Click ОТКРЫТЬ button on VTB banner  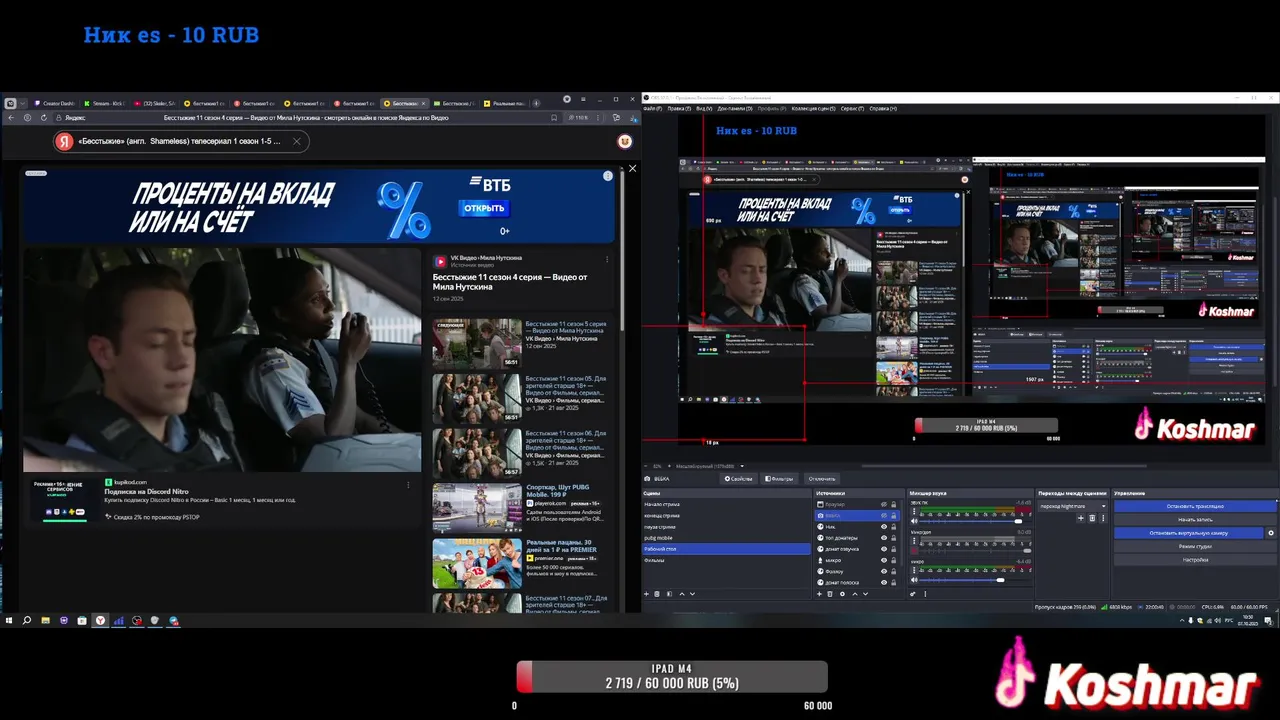(484, 208)
